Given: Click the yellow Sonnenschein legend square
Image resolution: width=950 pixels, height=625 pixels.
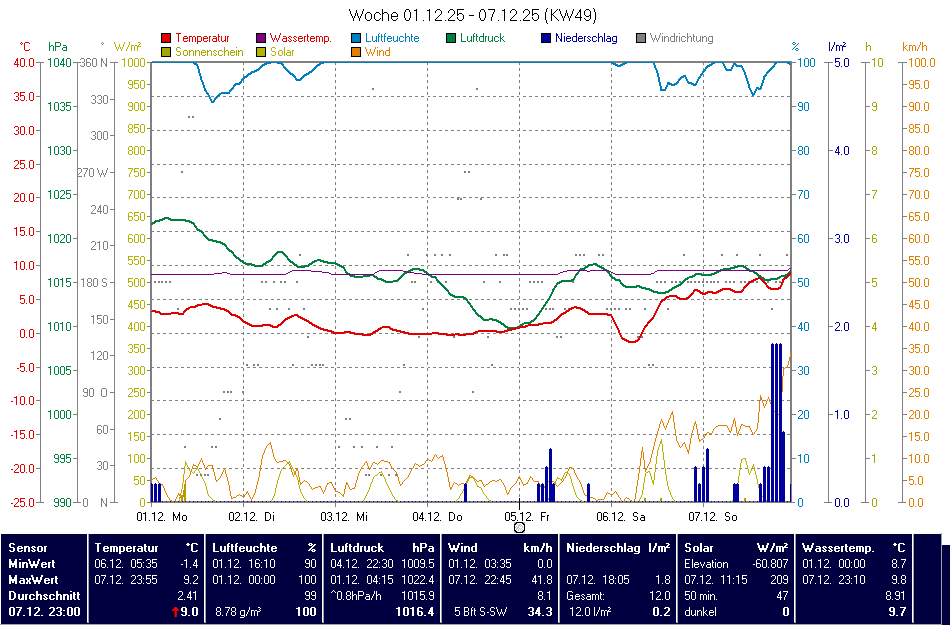Looking at the screenshot, I should [x=166, y=51].
